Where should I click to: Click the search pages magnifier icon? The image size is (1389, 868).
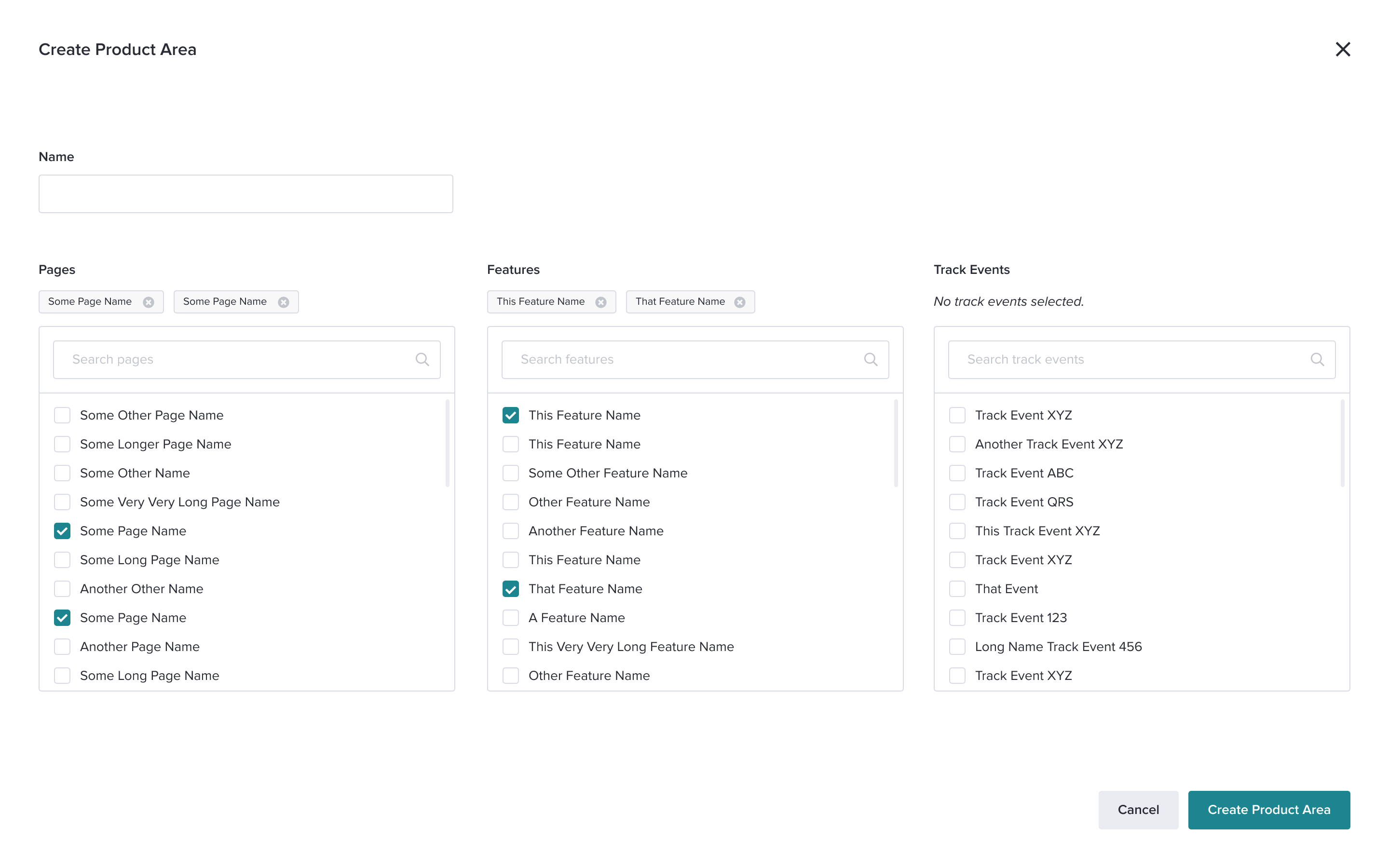[x=422, y=359]
